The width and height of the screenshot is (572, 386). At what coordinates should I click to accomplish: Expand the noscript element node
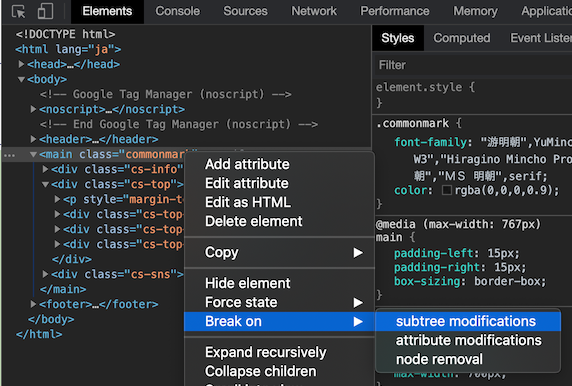click(x=33, y=109)
